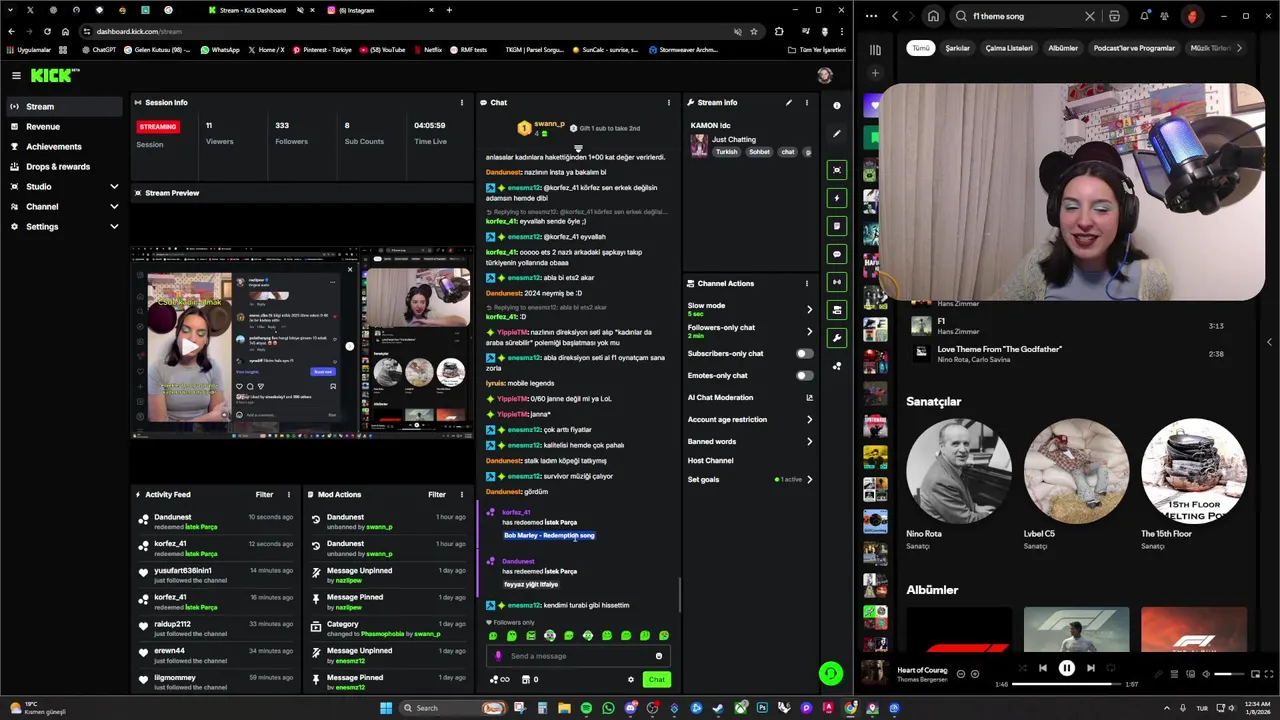The image size is (1280, 720).
Task: Focus the Send a message field
Action: point(578,656)
